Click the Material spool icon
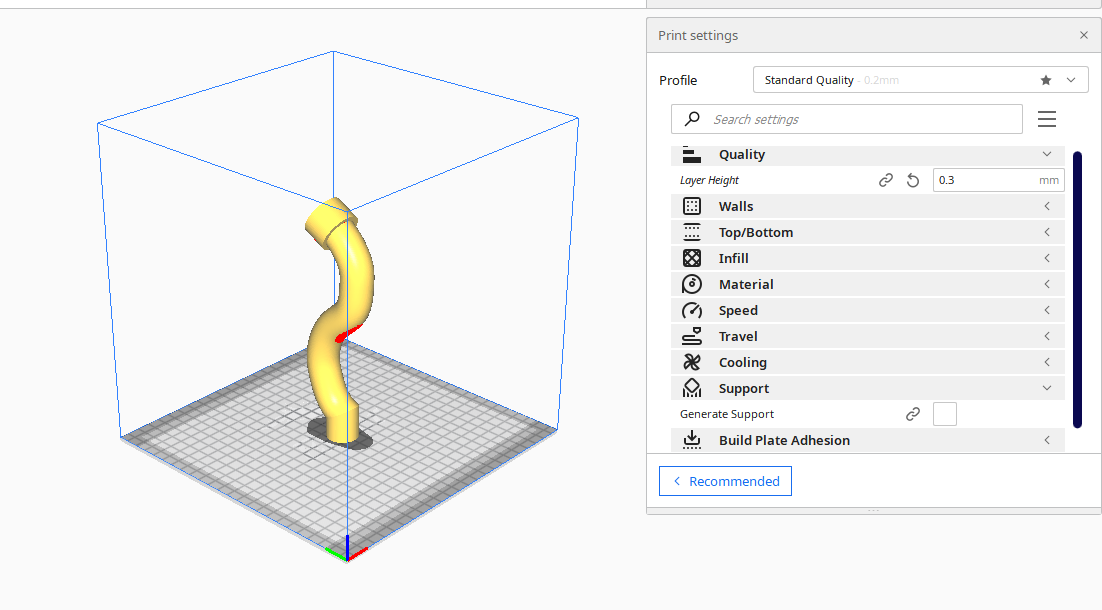Screen dimensions: 1102x610 (692, 285)
